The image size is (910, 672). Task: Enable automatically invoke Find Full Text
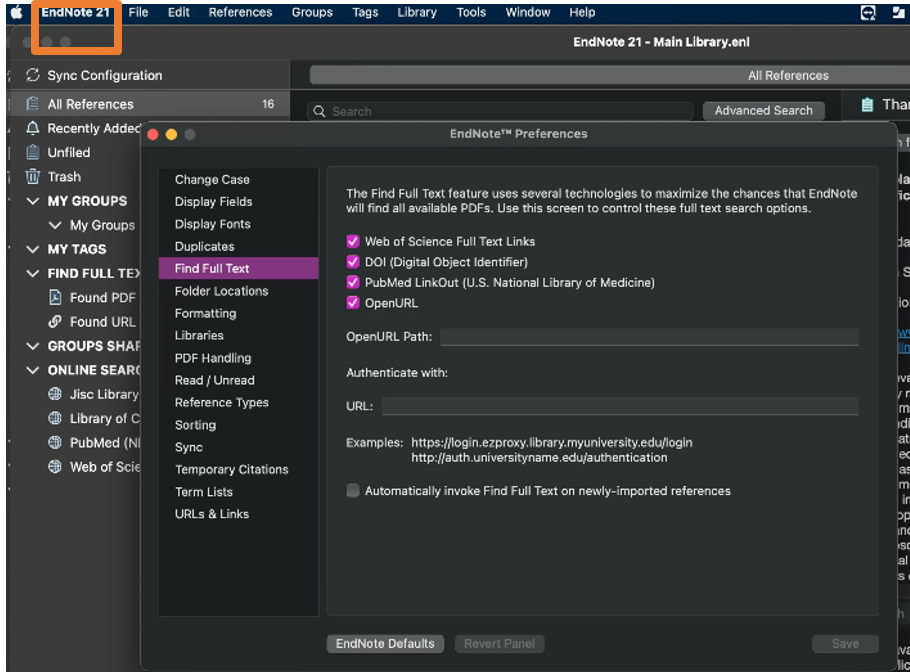tap(352, 491)
